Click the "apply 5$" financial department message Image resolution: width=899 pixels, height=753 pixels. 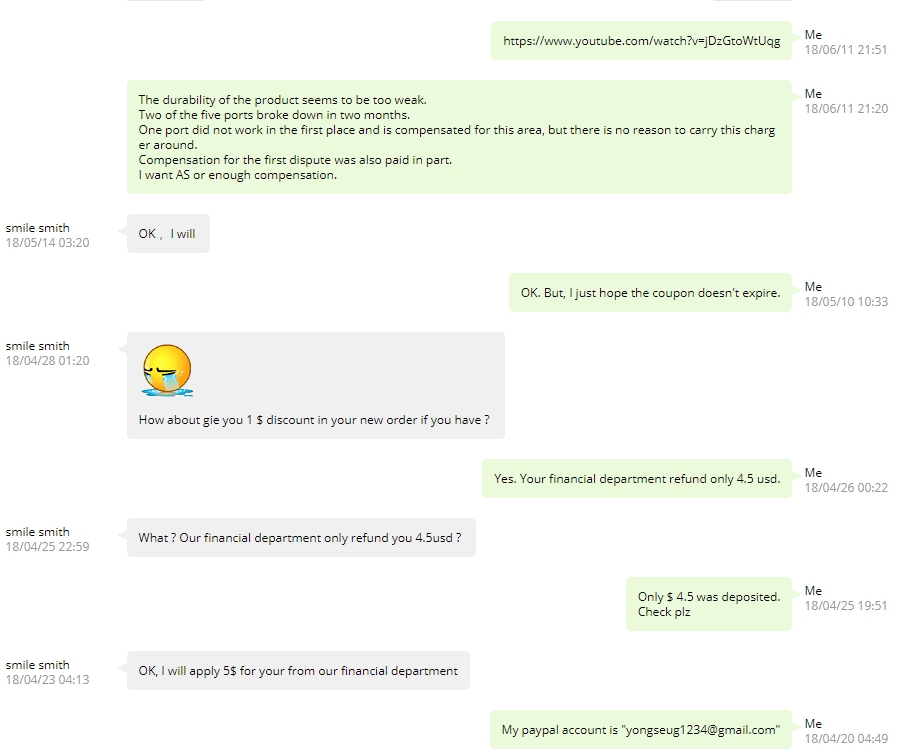tap(298, 670)
